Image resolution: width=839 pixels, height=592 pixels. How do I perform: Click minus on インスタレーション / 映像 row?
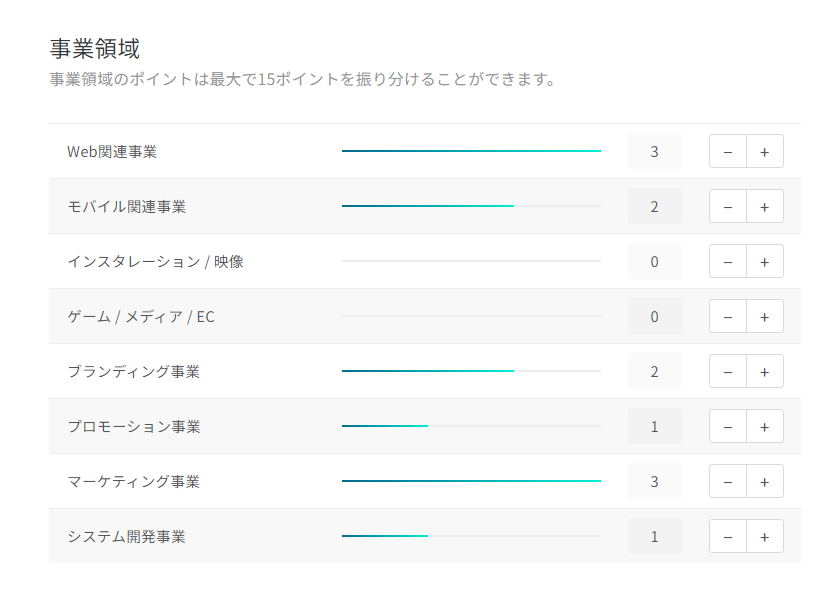pos(727,261)
